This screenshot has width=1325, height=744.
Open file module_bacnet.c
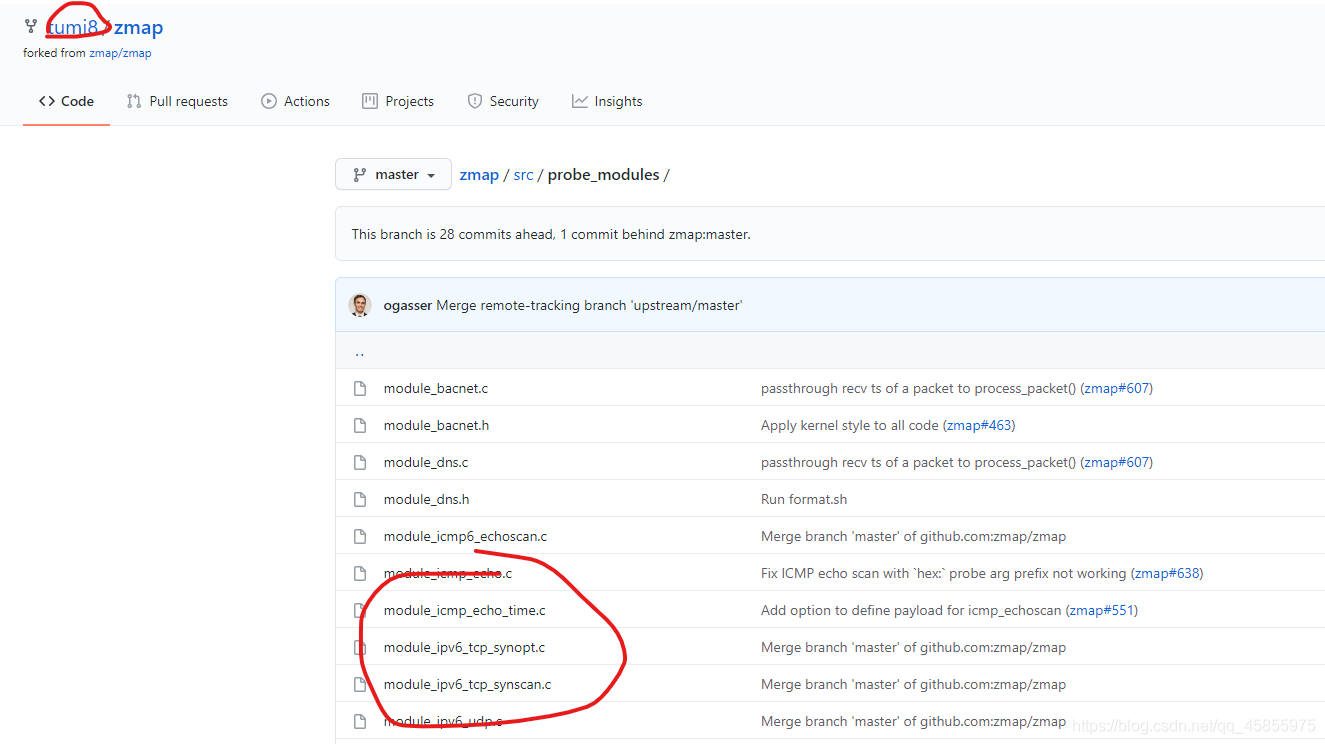(x=436, y=388)
